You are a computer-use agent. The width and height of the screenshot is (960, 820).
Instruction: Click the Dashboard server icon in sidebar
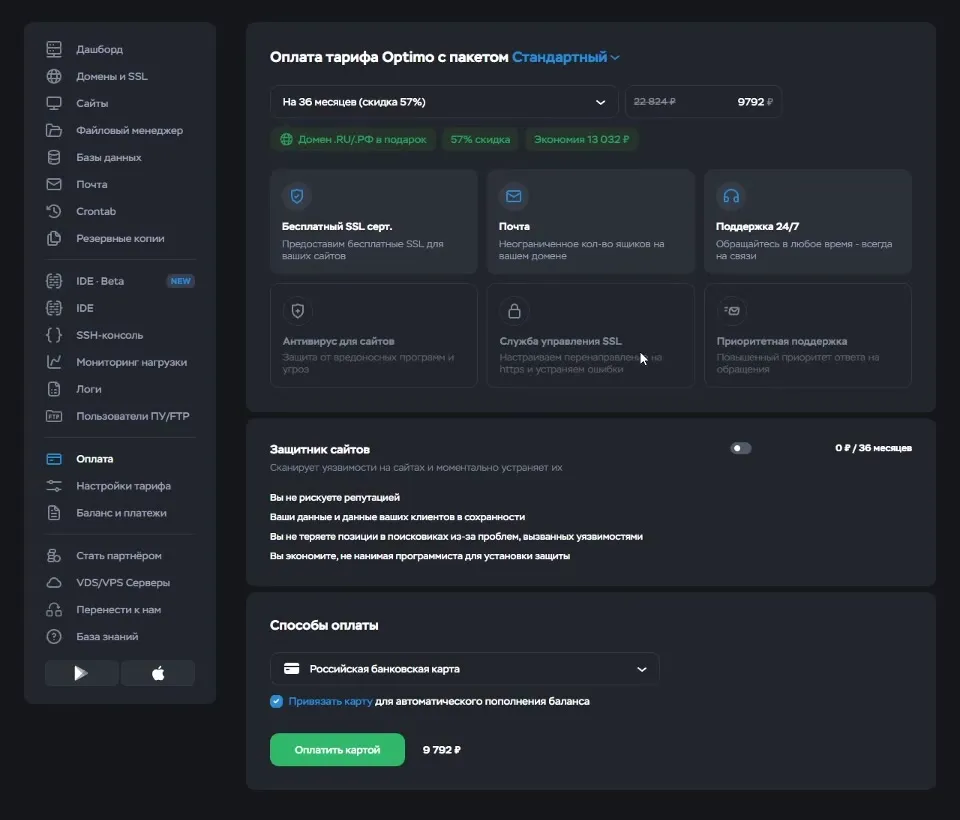click(54, 49)
